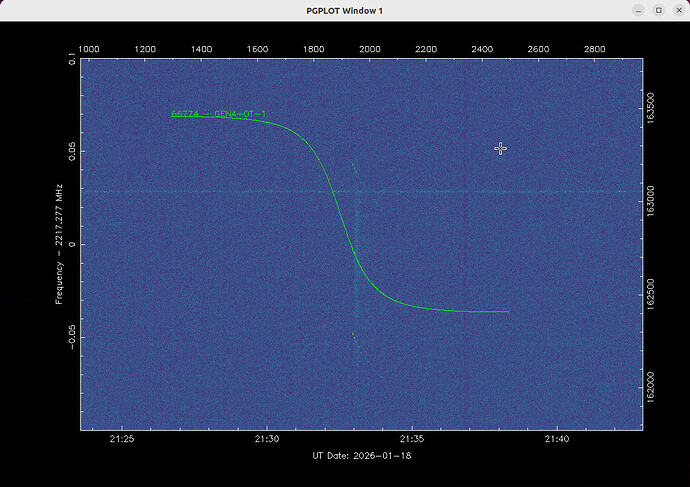Click the 21:25 tick label on time axis

tap(122, 439)
